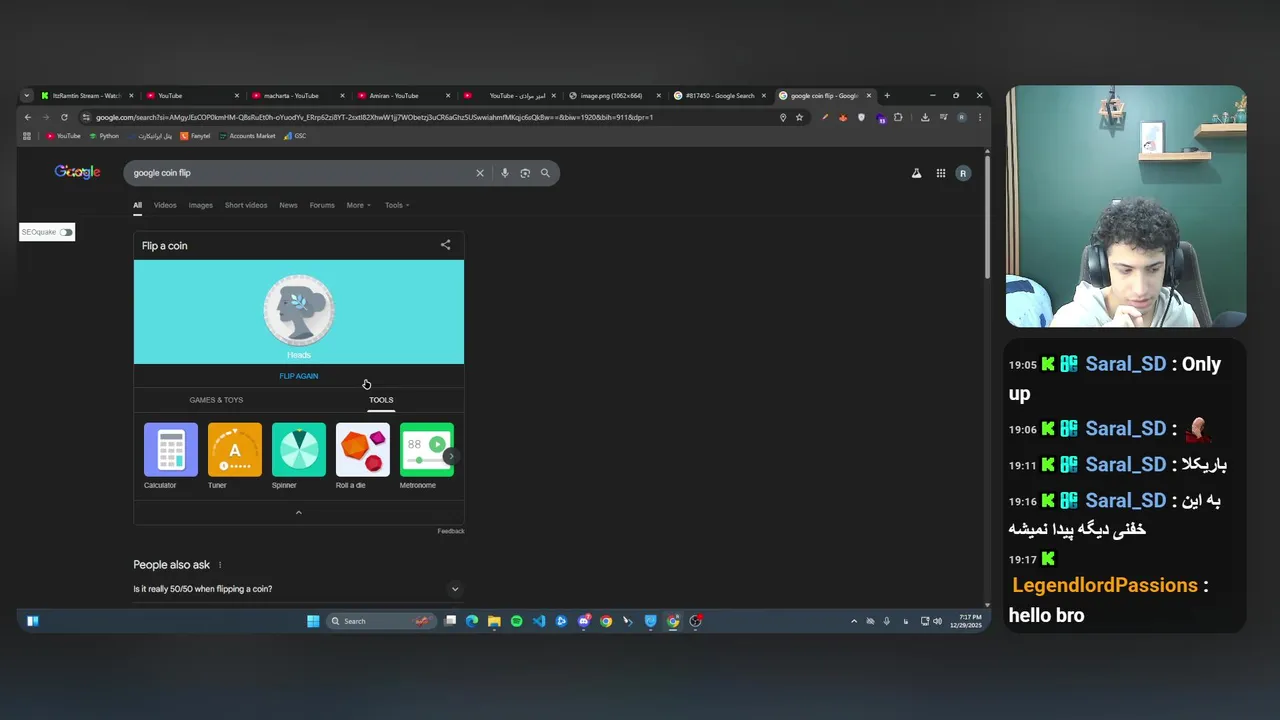
Task: Open the Calculator tool
Action: coord(171,456)
